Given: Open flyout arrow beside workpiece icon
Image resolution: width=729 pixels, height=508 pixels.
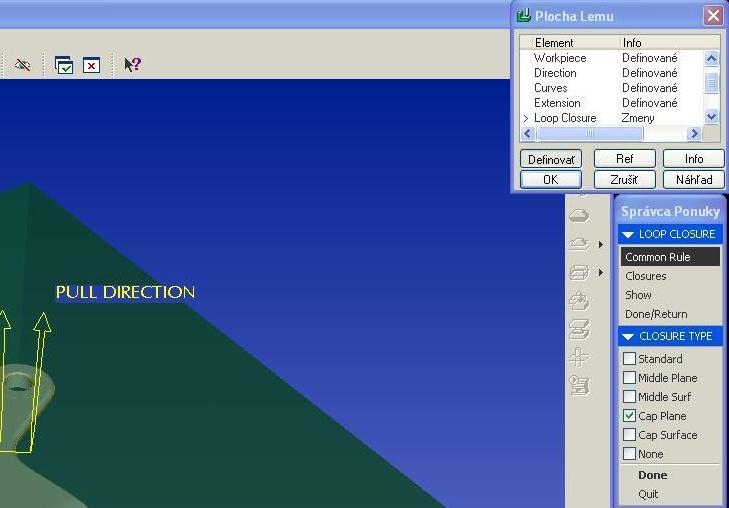Looking at the screenshot, I should (601, 244).
